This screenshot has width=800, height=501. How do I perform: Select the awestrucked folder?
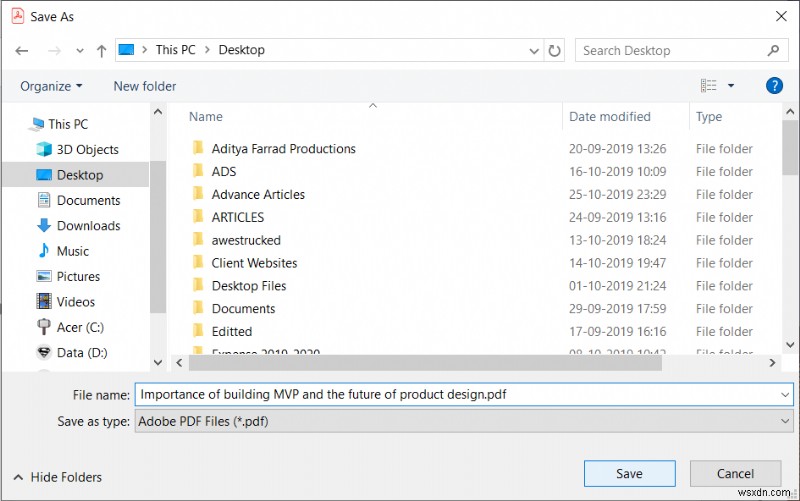coord(246,240)
